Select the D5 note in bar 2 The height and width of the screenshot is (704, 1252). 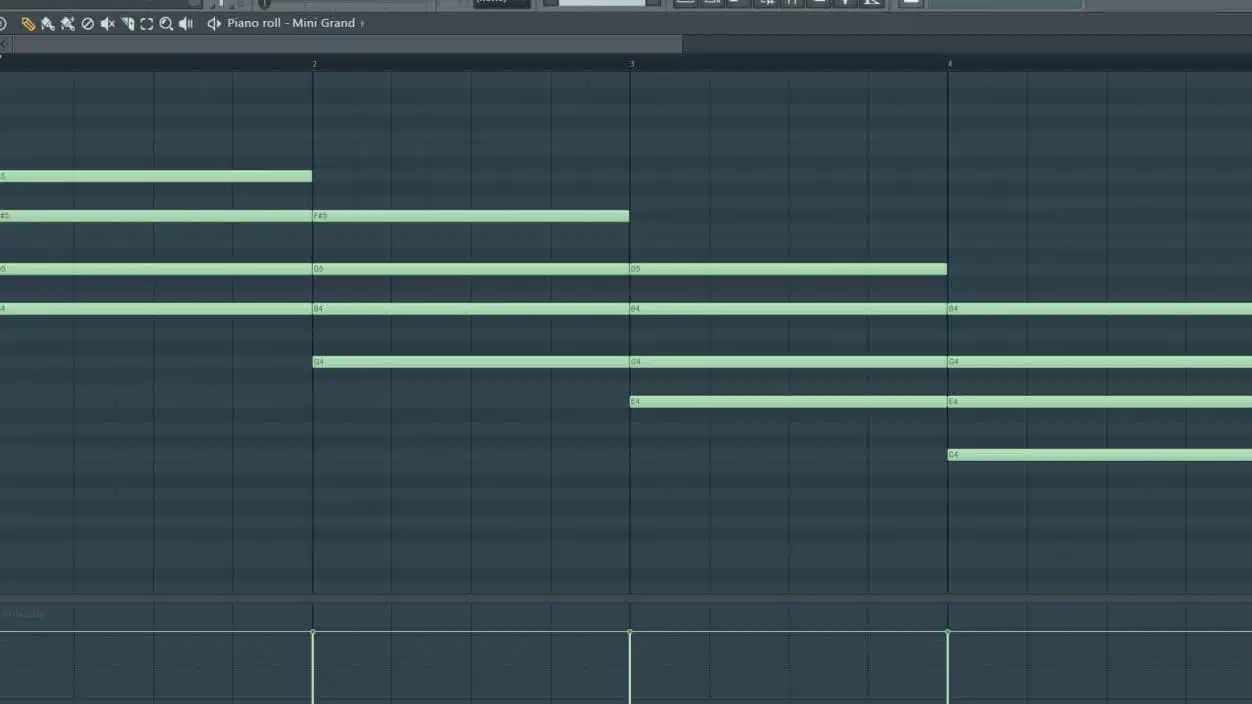tap(471, 269)
